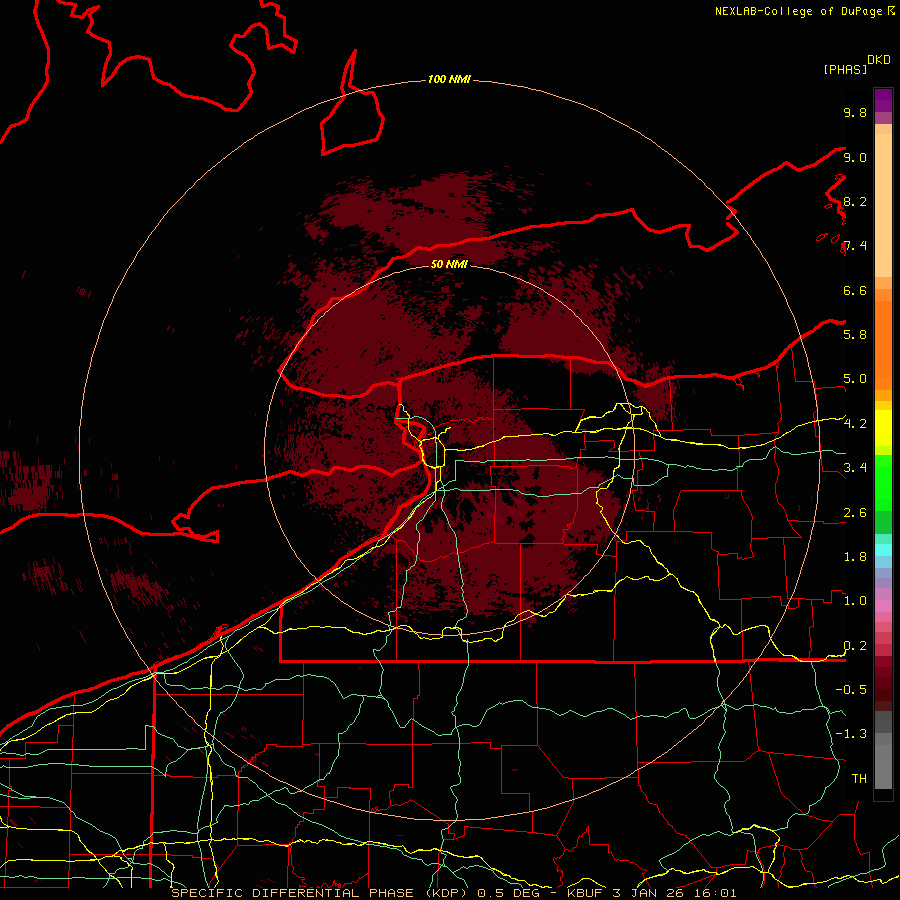Pick the cyan segment of the color bar
The image size is (900, 900).
(x=883, y=550)
